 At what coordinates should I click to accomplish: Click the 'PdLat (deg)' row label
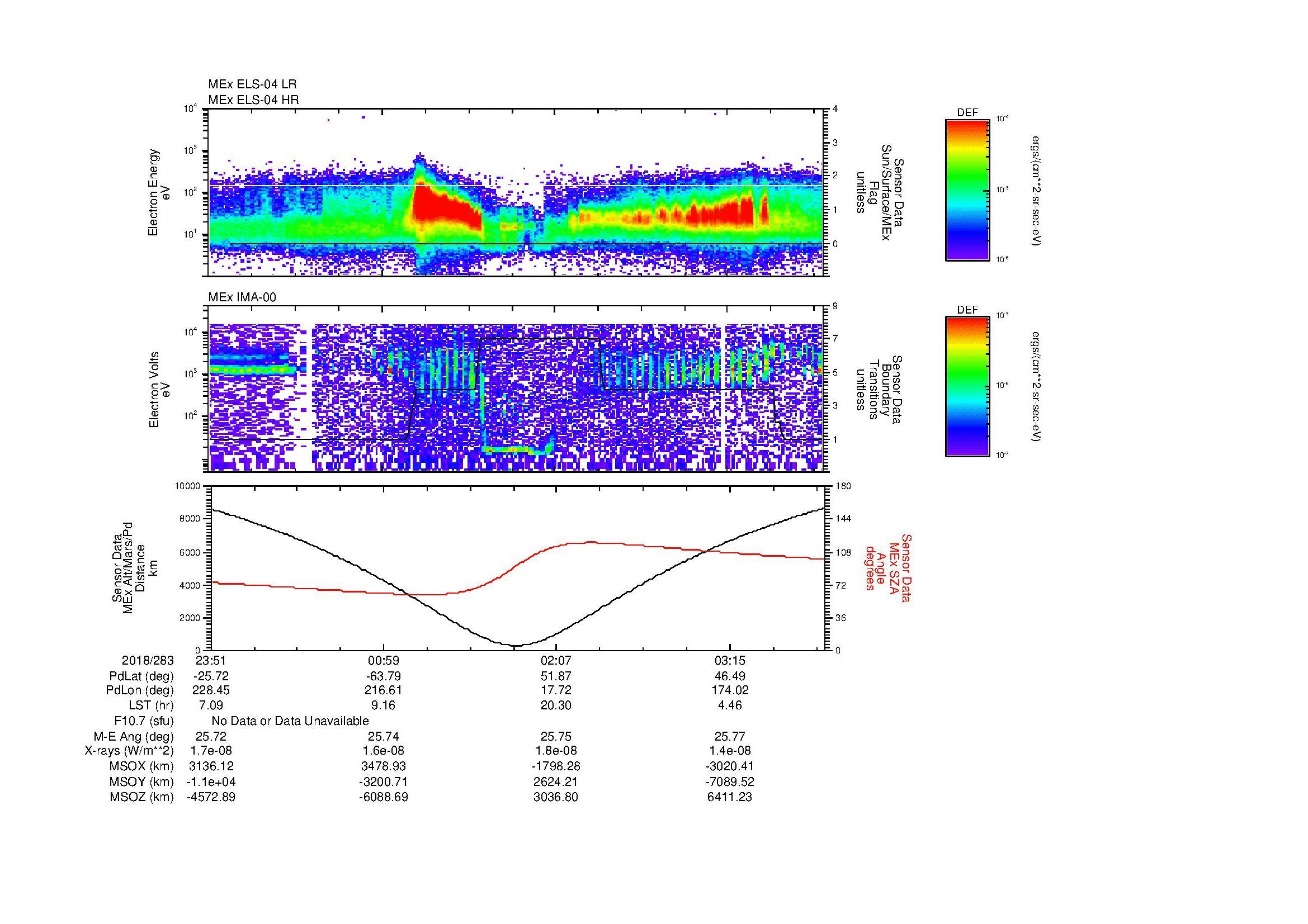(141, 676)
